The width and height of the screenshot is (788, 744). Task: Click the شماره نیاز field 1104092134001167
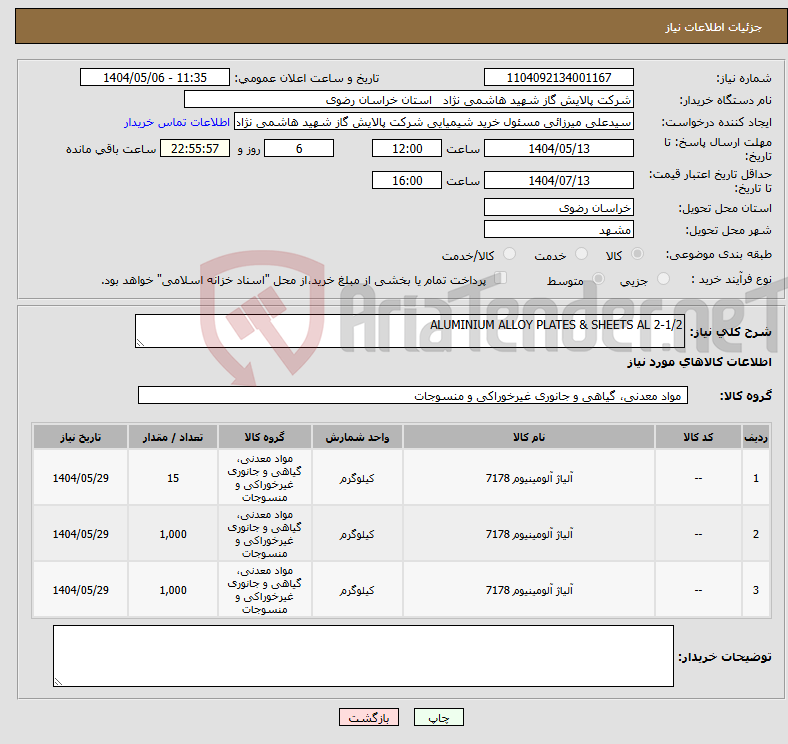pyautogui.click(x=559, y=77)
